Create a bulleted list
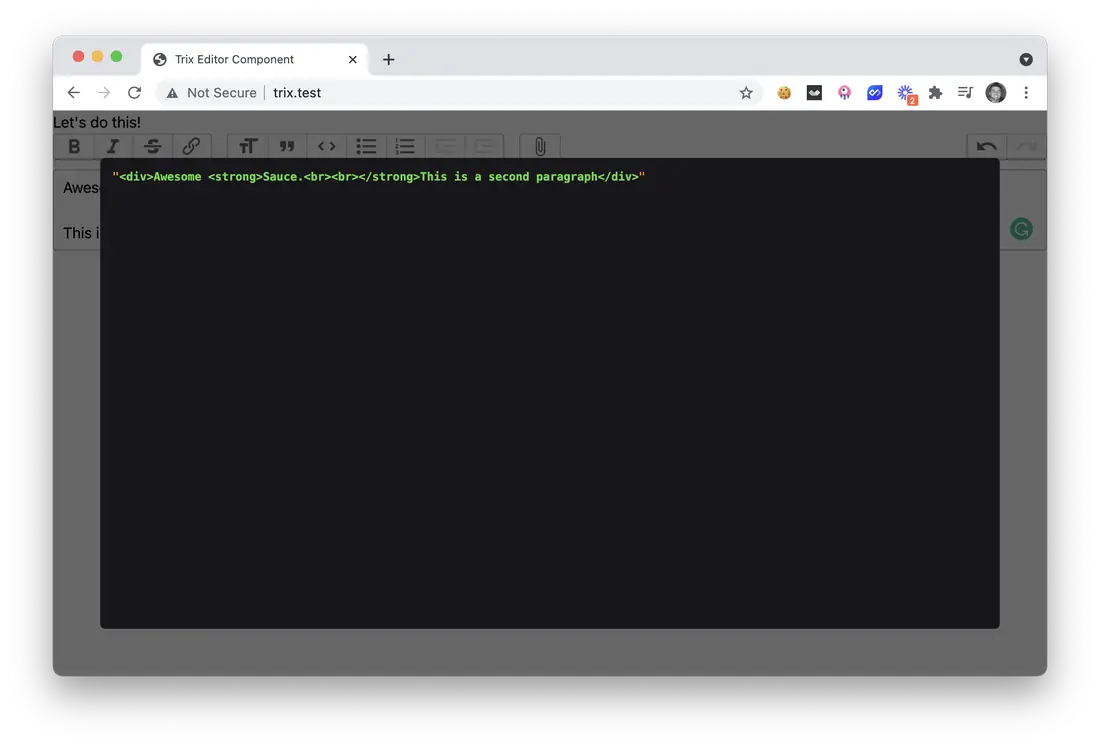 click(x=366, y=146)
